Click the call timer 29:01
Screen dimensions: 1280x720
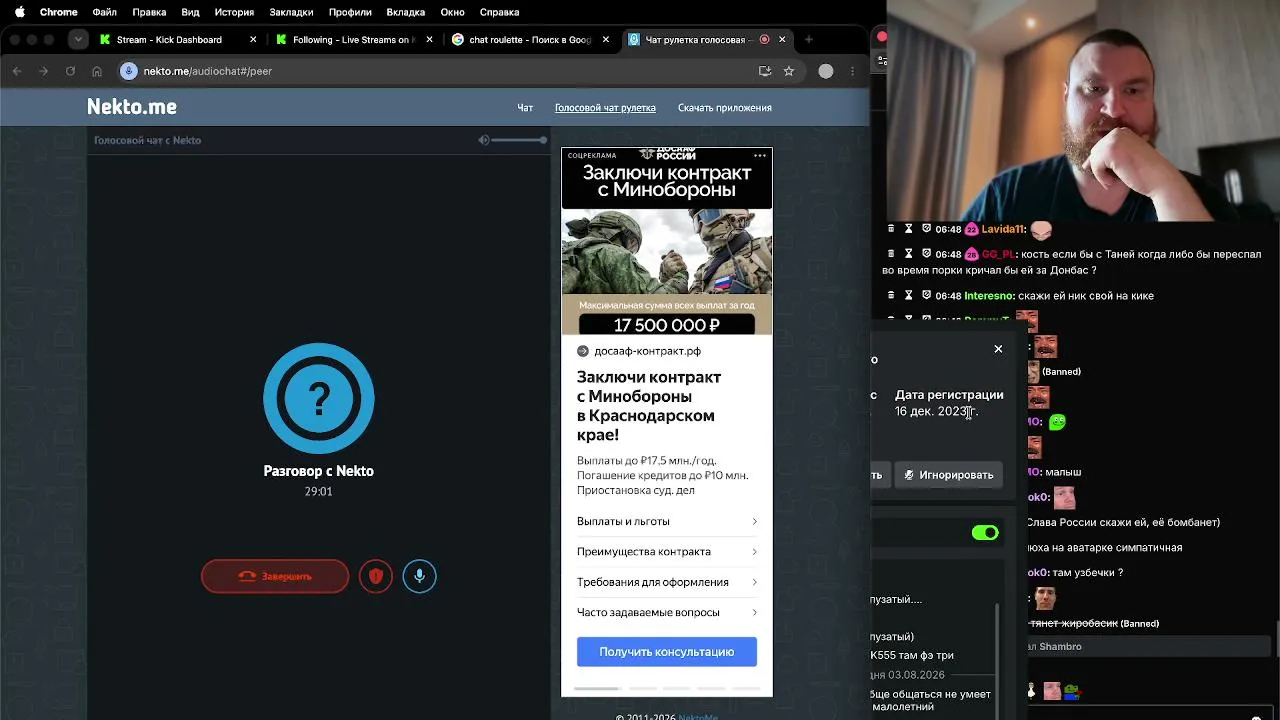[x=318, y=492]
